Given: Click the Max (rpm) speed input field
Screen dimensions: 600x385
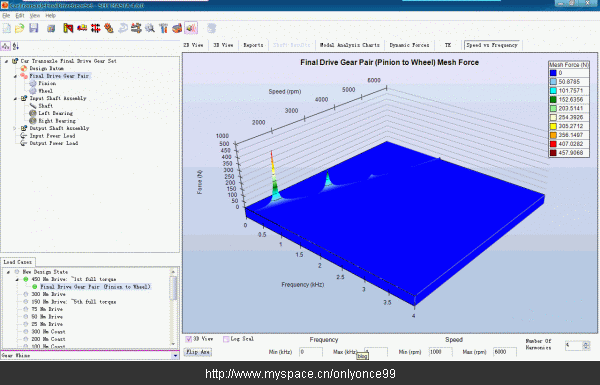Looking at the screenshot, I should (x=504, y=352).
